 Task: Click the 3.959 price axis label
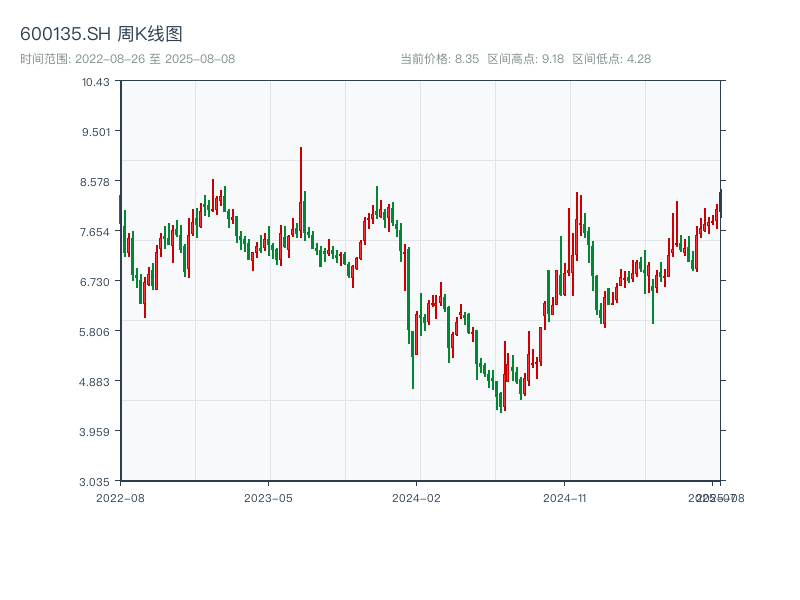click(96, 431)
